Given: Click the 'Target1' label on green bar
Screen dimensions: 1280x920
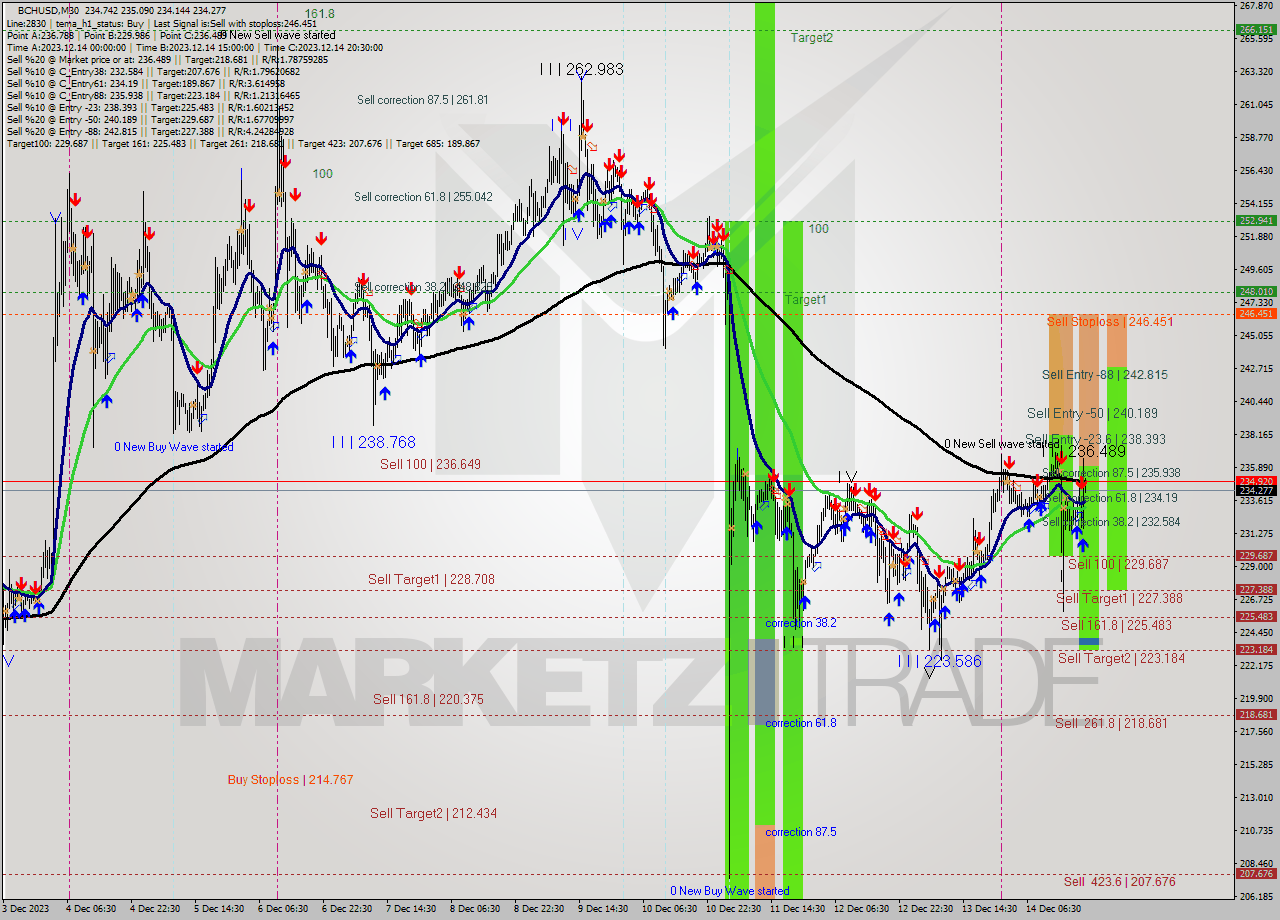Looking at the screenshot, I should click(805, 300).
